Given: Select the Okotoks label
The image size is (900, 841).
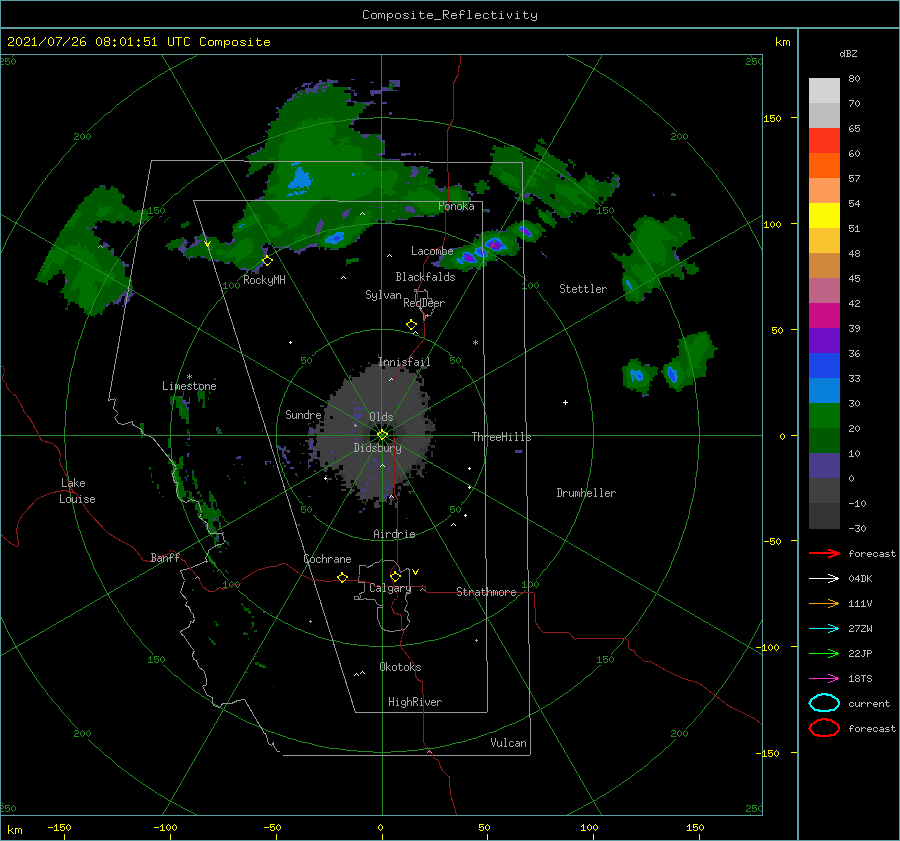Looking at the screenshot, I should 400,667.
